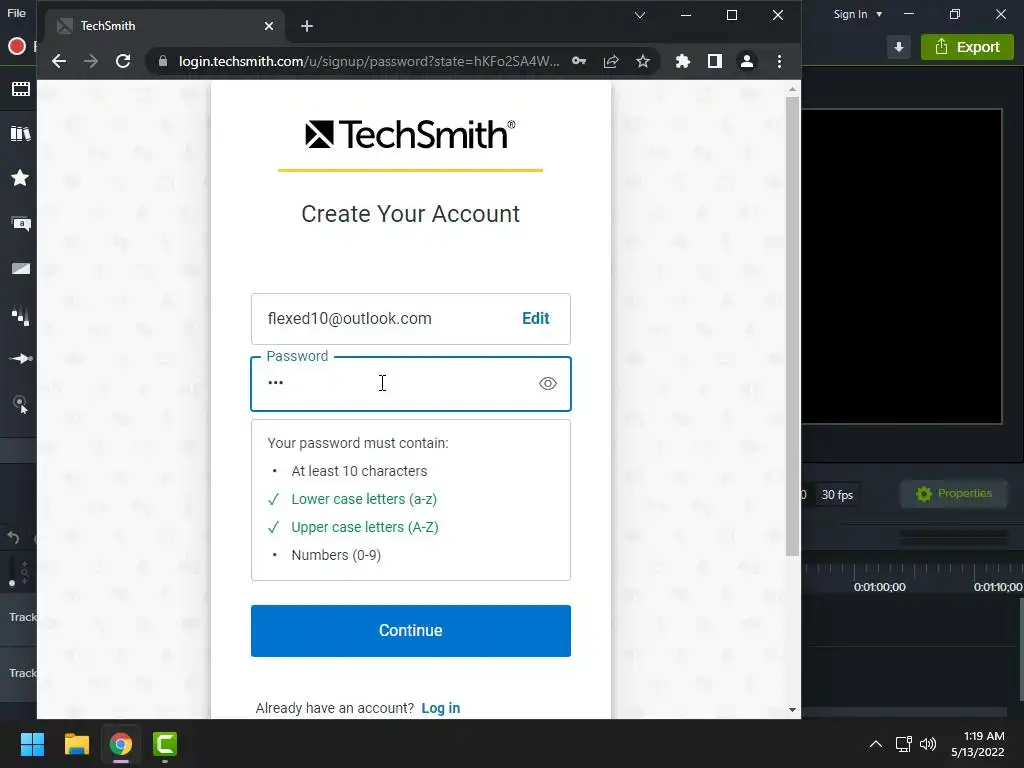Click 'Upper case letters (A-Z)' requirement text
This screenshot has width=1024, height=768.
[x=365, y=528]
